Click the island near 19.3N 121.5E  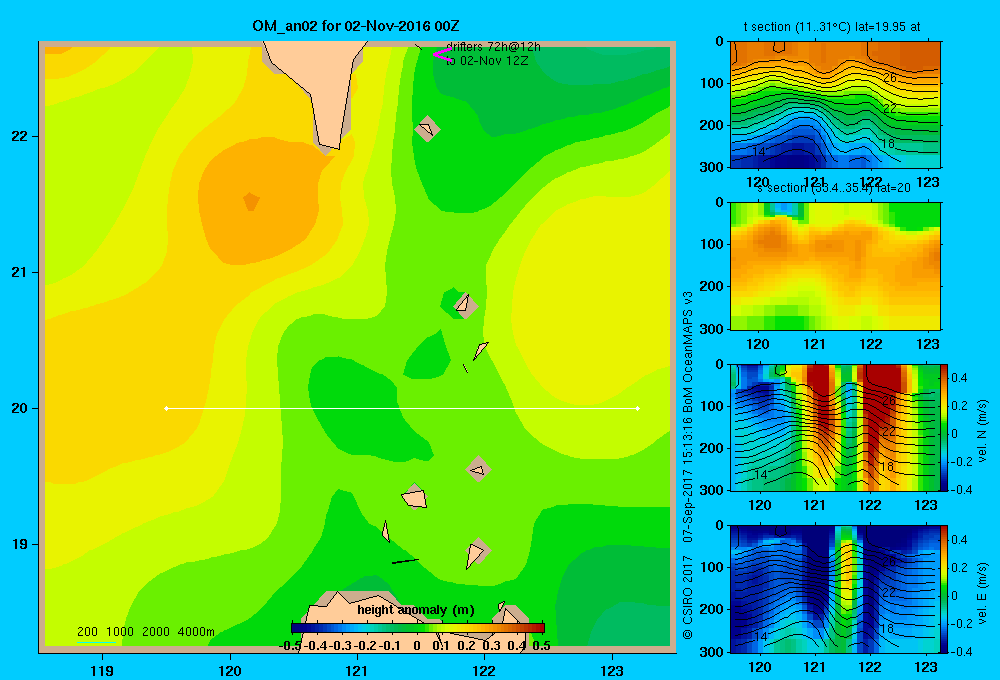point(415,496)
